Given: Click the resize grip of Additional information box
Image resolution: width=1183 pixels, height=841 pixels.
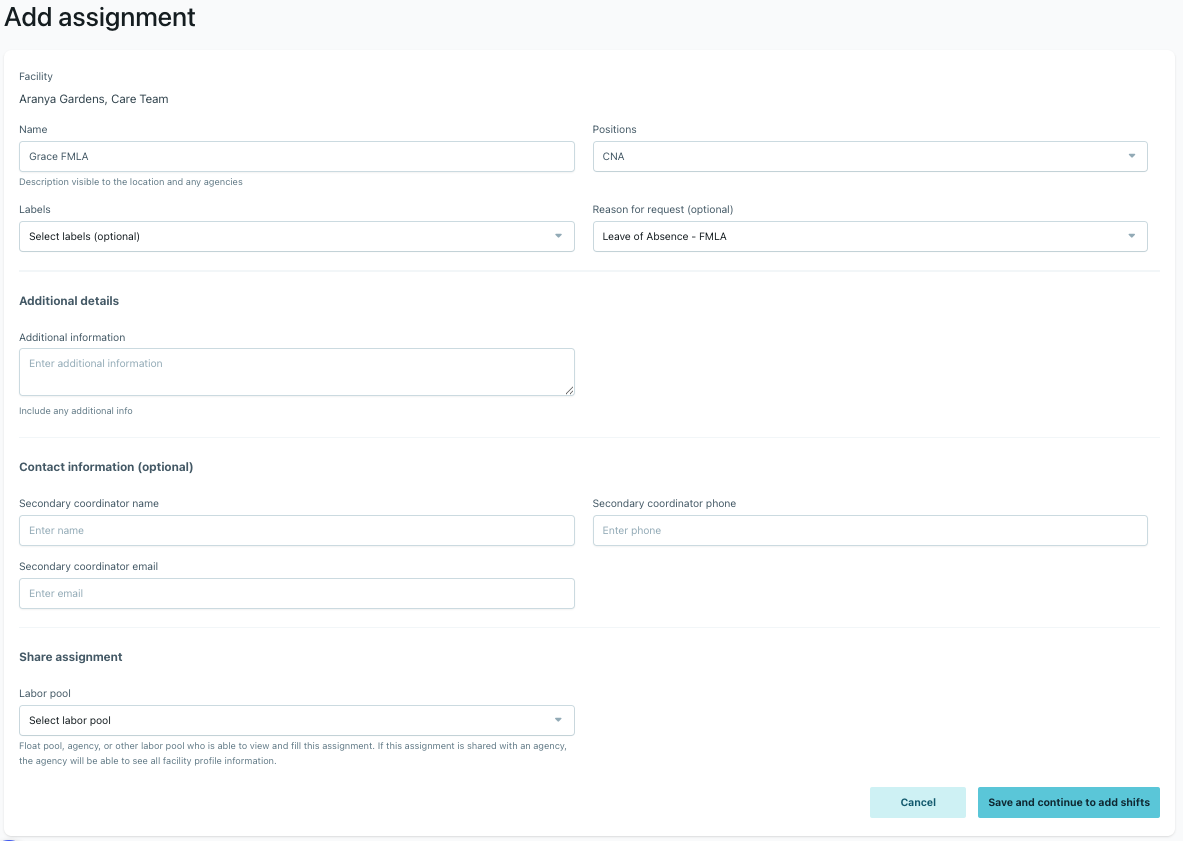Looking at the screenshot, I should pyautogui.click(x=569, y=390).
